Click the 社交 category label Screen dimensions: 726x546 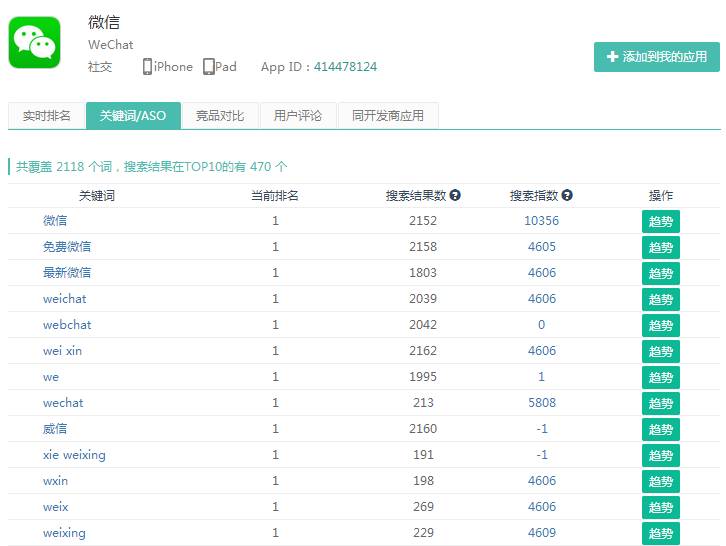100,67
